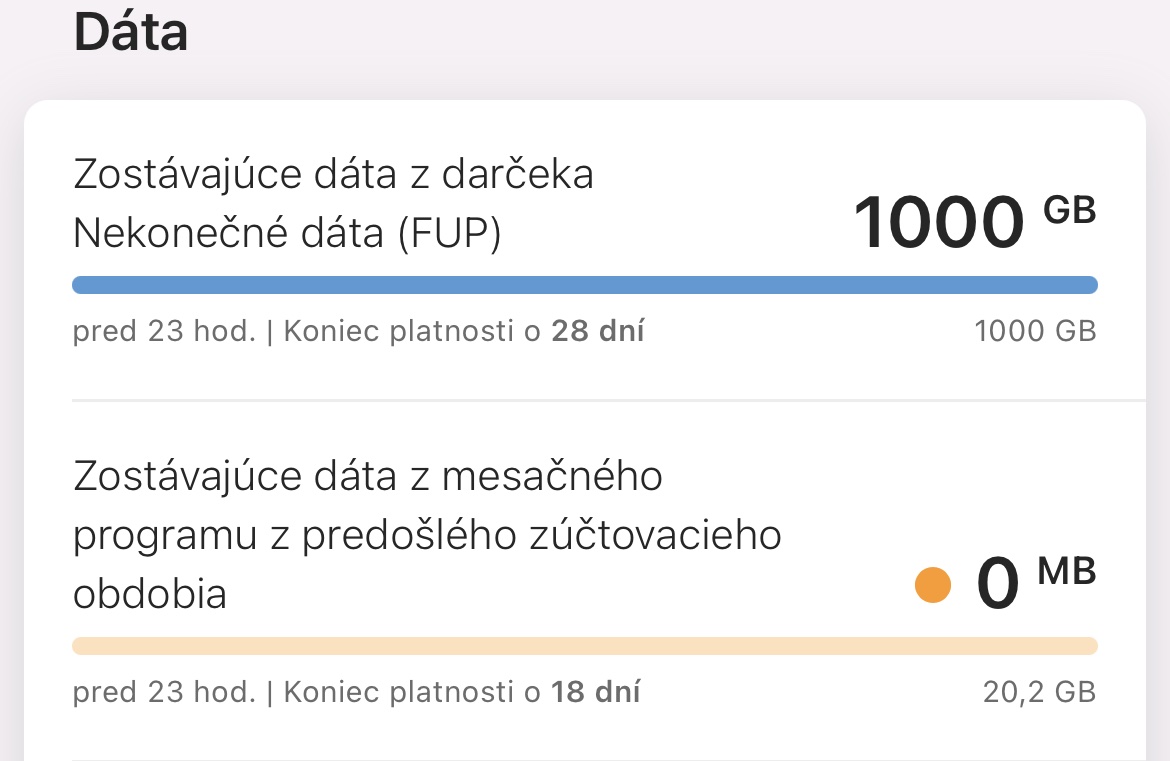Viewport: 1170px width, 761px height.
Task: Select the 0 MB remaining value
Action: (x=999, y=584)
